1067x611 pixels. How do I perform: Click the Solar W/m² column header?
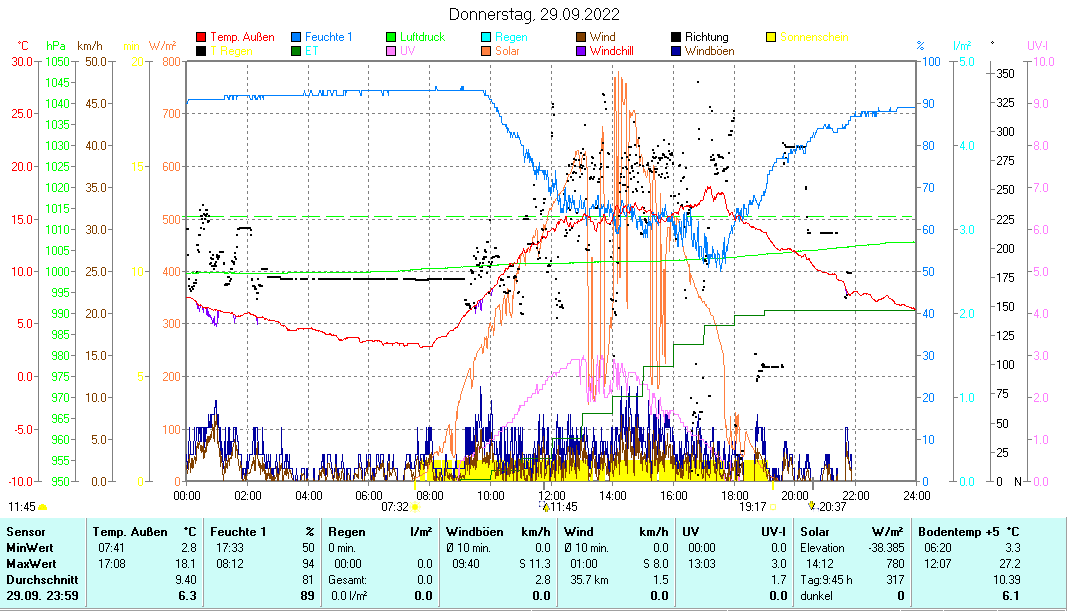[x=852, y=532]
